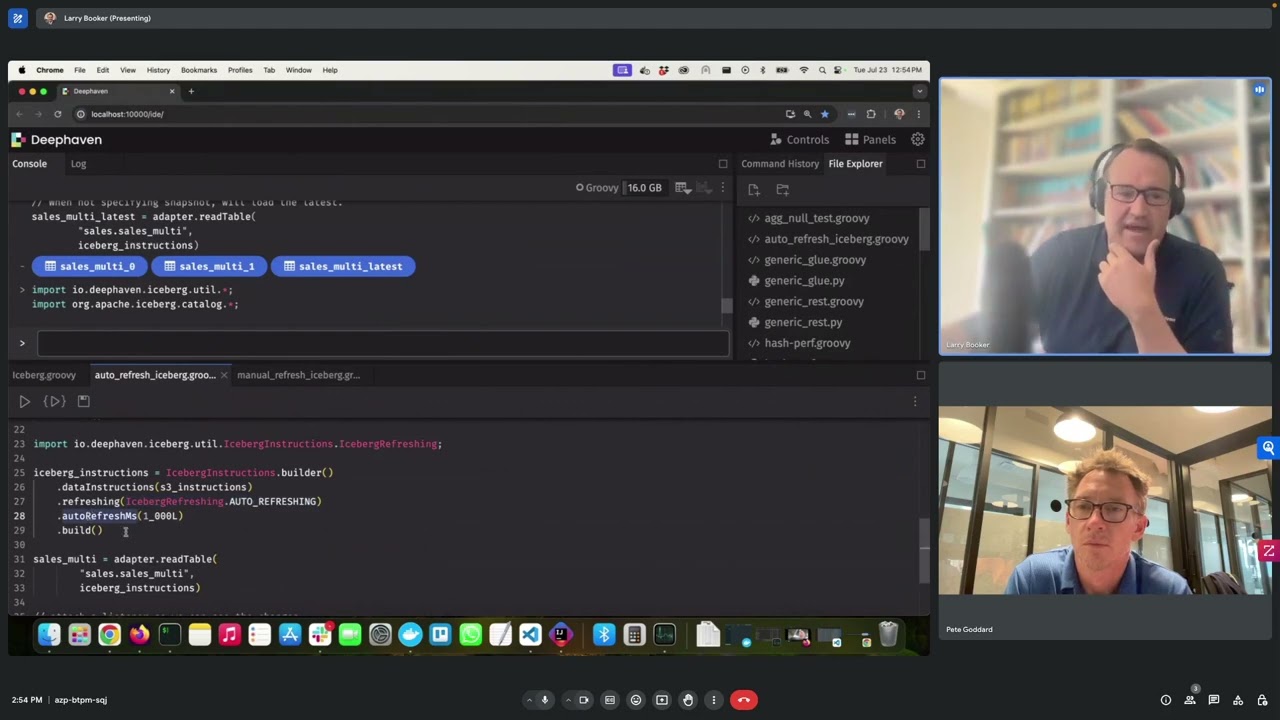
Task: Open the manual_refresh_iceberg editor tab
Action: [298, 375]
